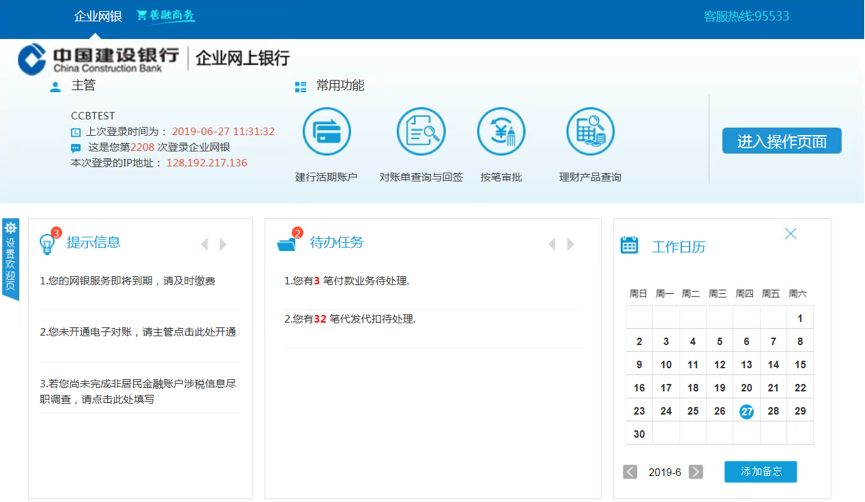Click the 主管 user icon
865x502 pixels.
55,87
